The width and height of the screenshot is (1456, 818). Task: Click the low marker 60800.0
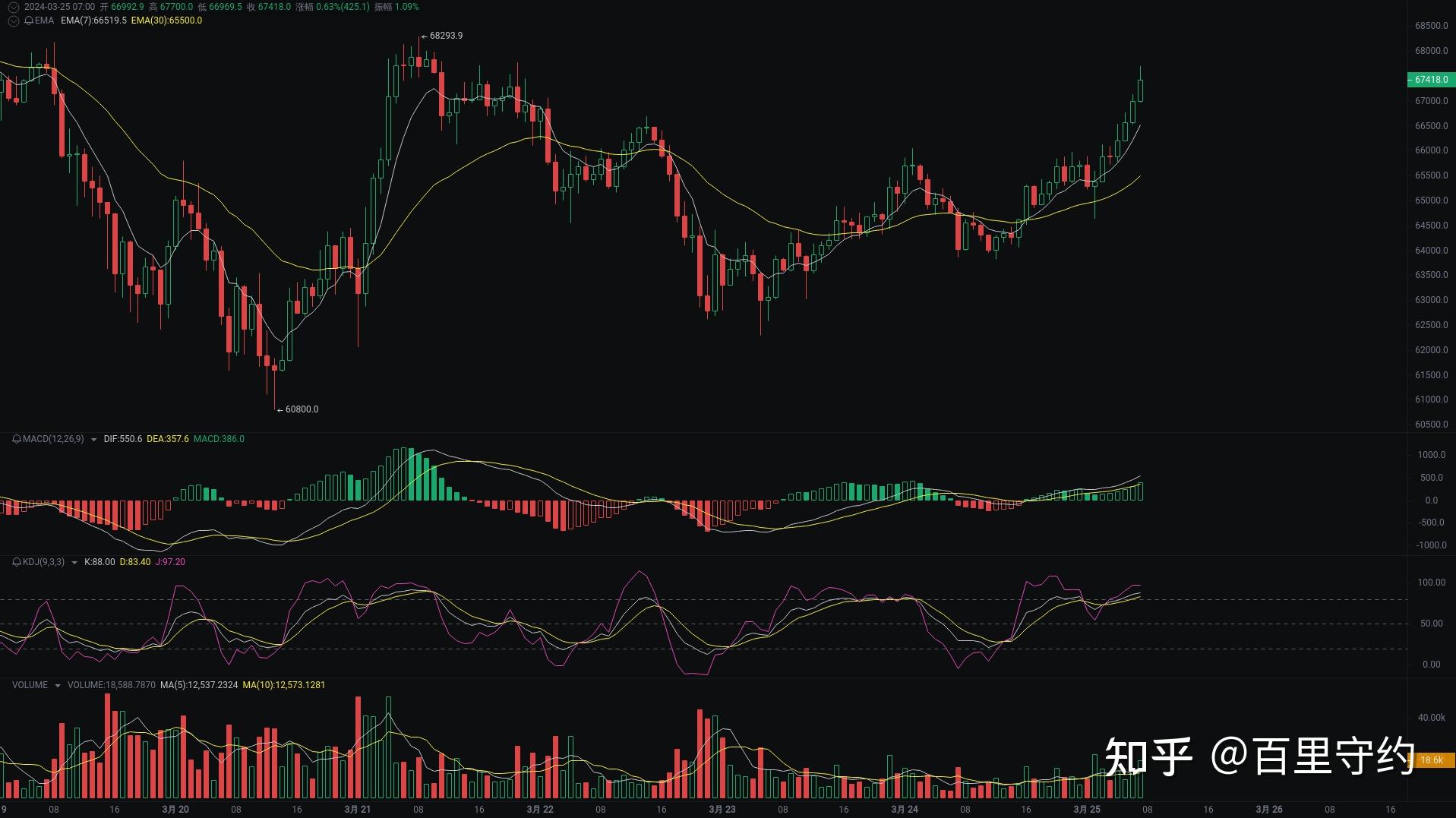(302, 409)
